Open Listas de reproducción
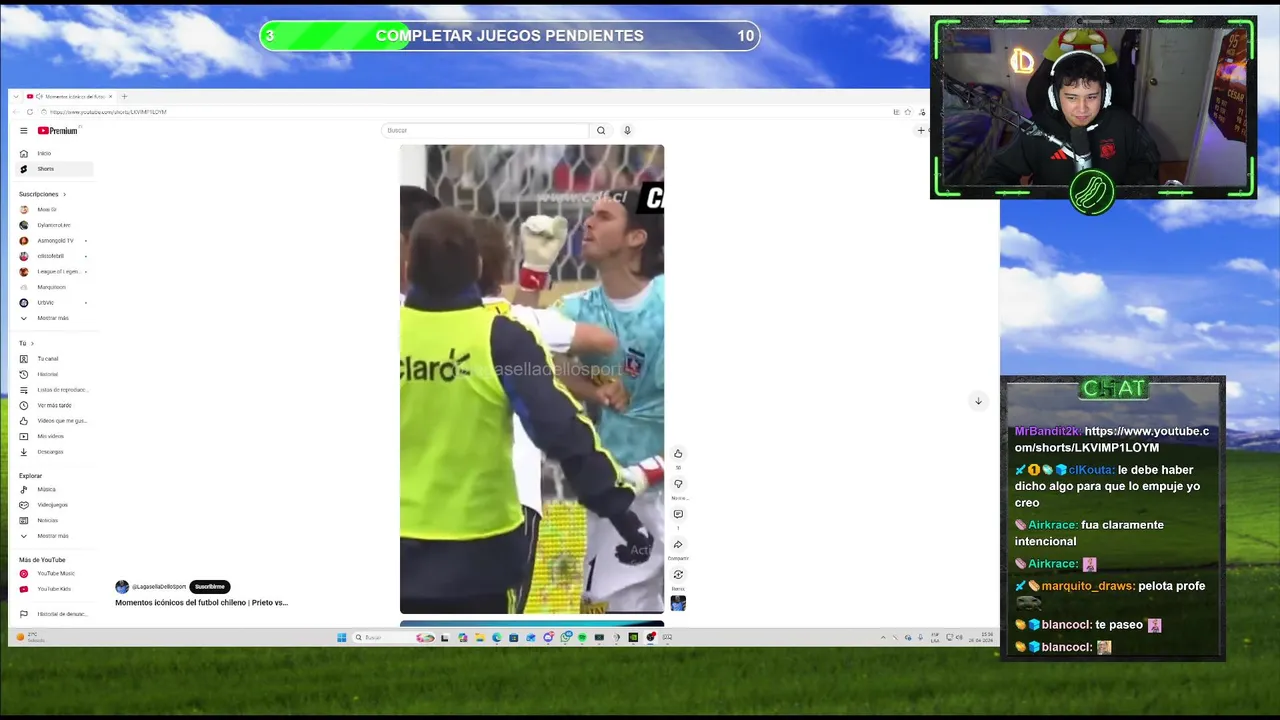 pos(55,390)
